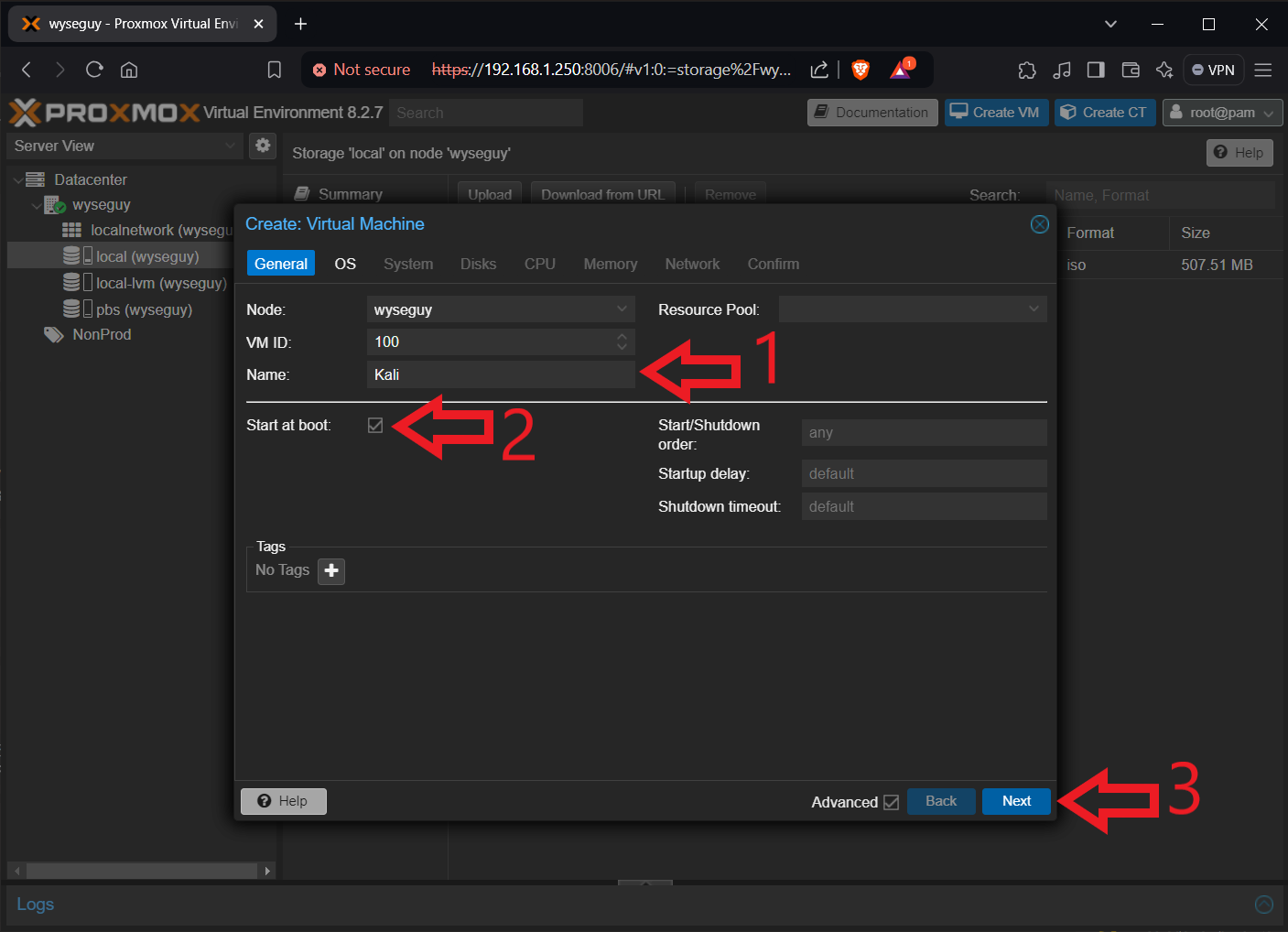Bookmark this page icon
Screen dimensions: 1288x932
[274, 70]
